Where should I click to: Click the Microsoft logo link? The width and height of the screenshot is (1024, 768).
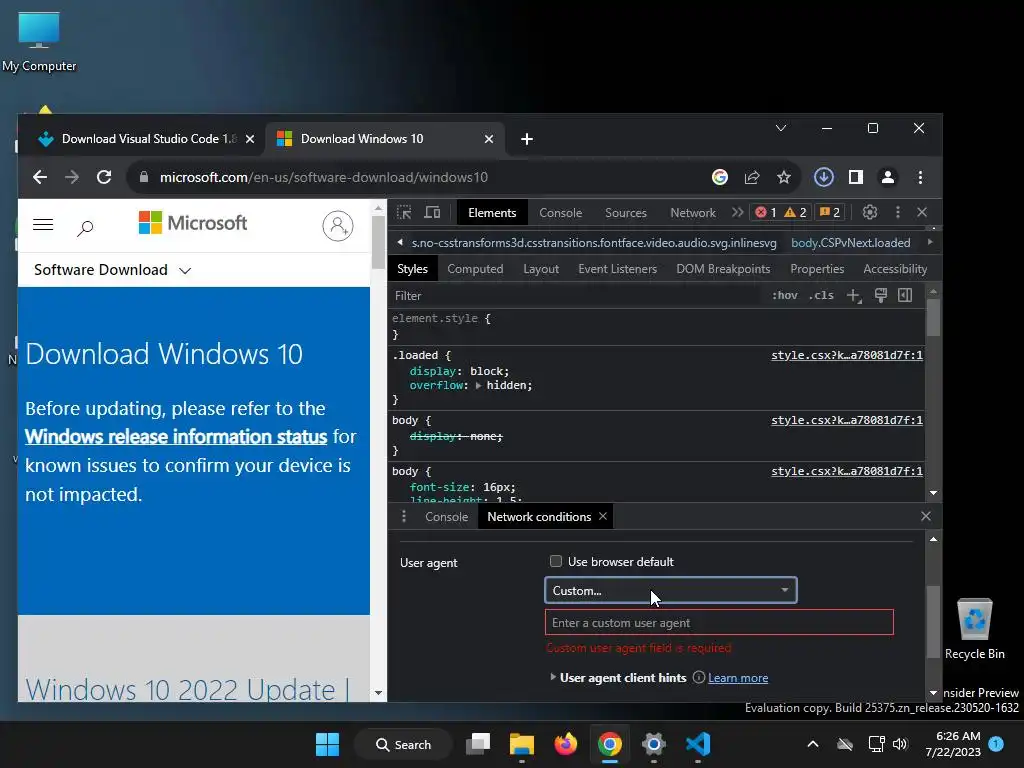pos(193,223)
